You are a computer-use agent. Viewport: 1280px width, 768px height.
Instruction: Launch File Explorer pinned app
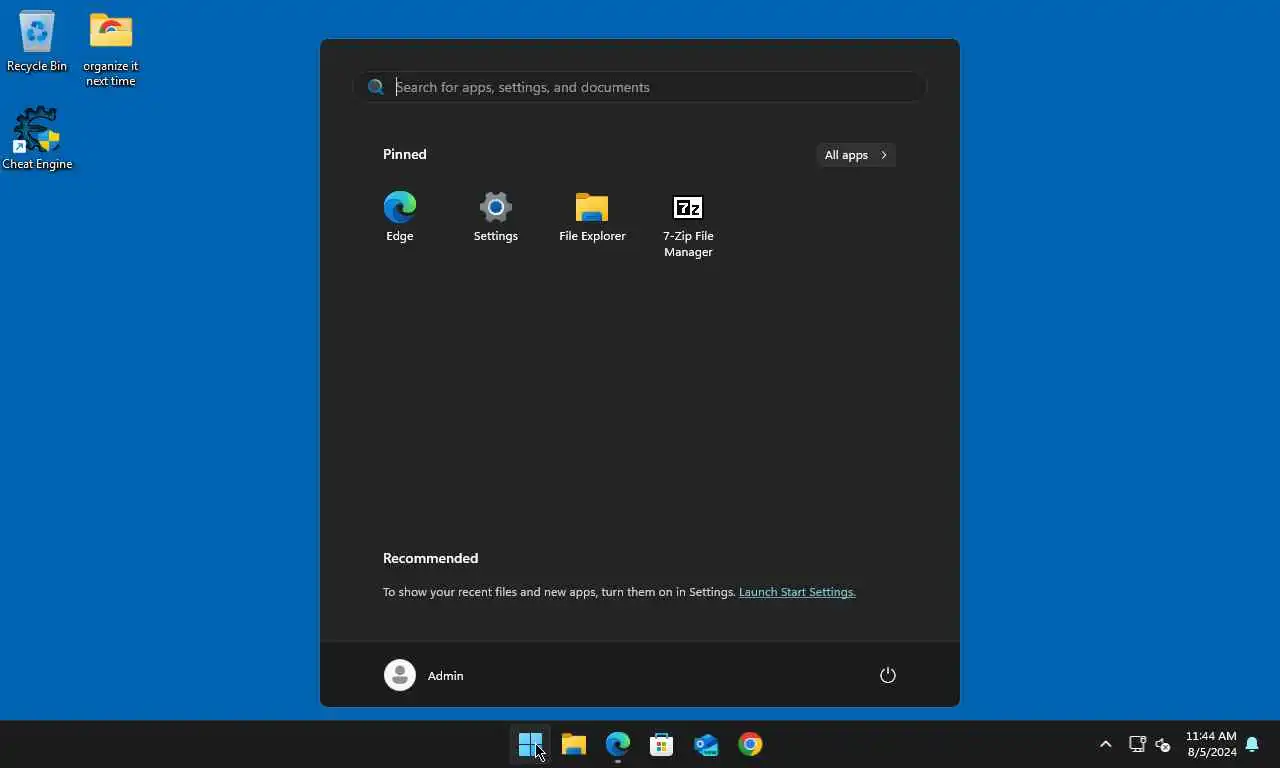point(592,217)
